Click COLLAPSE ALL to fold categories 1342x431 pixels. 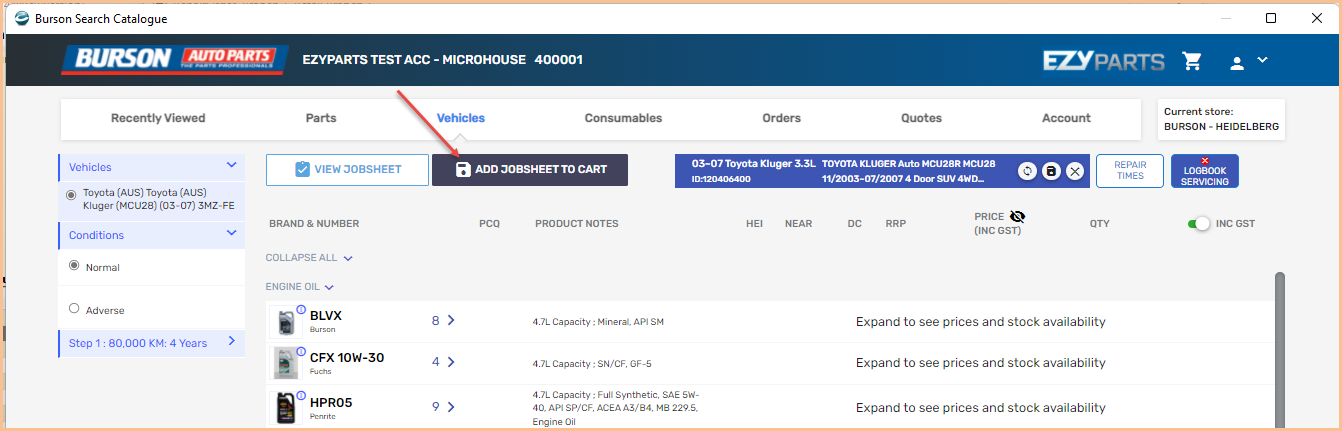309,258
